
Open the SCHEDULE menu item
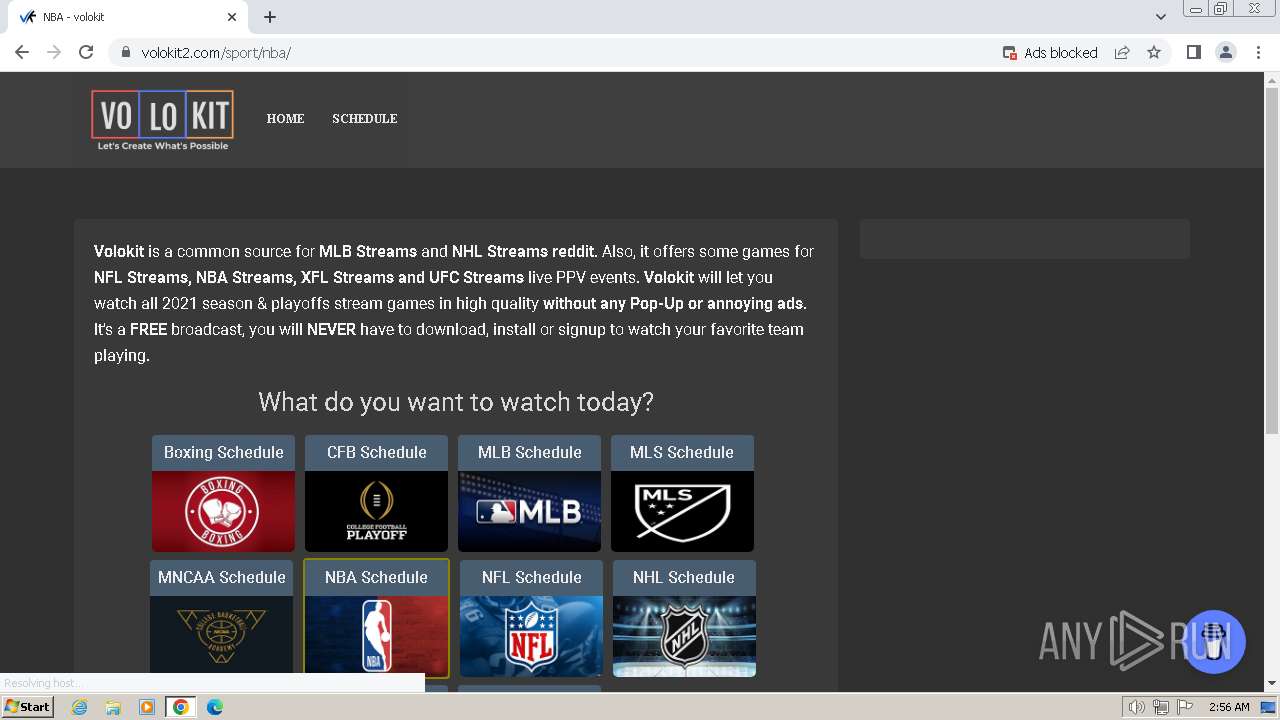click(365, 118)
